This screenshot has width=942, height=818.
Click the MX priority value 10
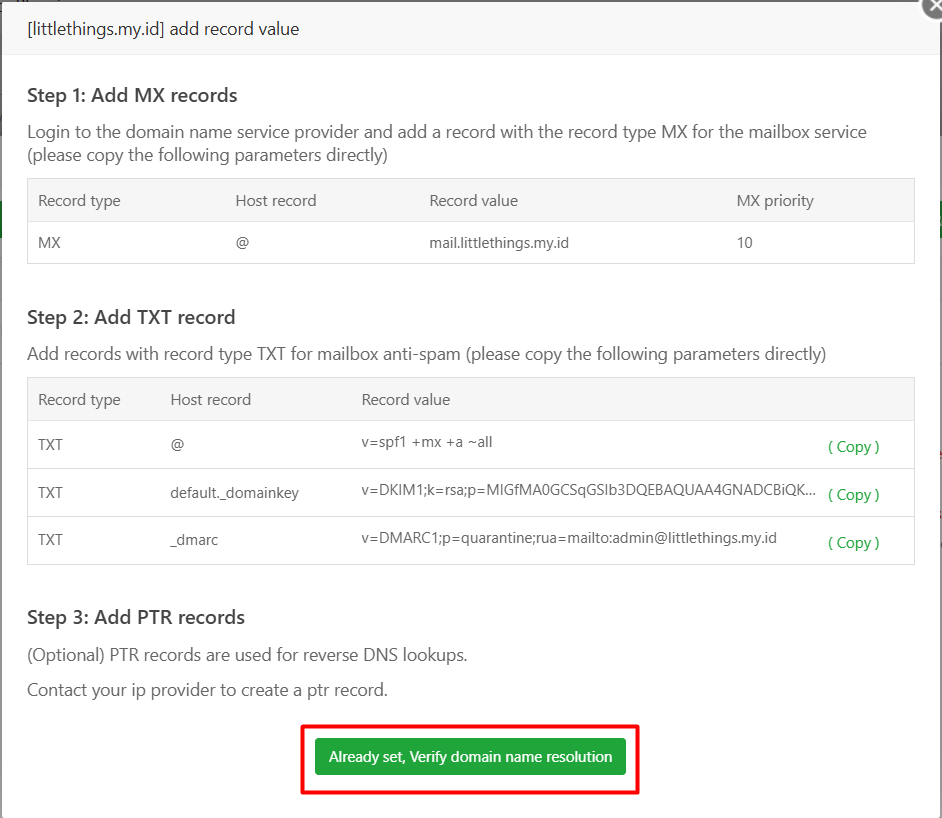coord(744,242)
